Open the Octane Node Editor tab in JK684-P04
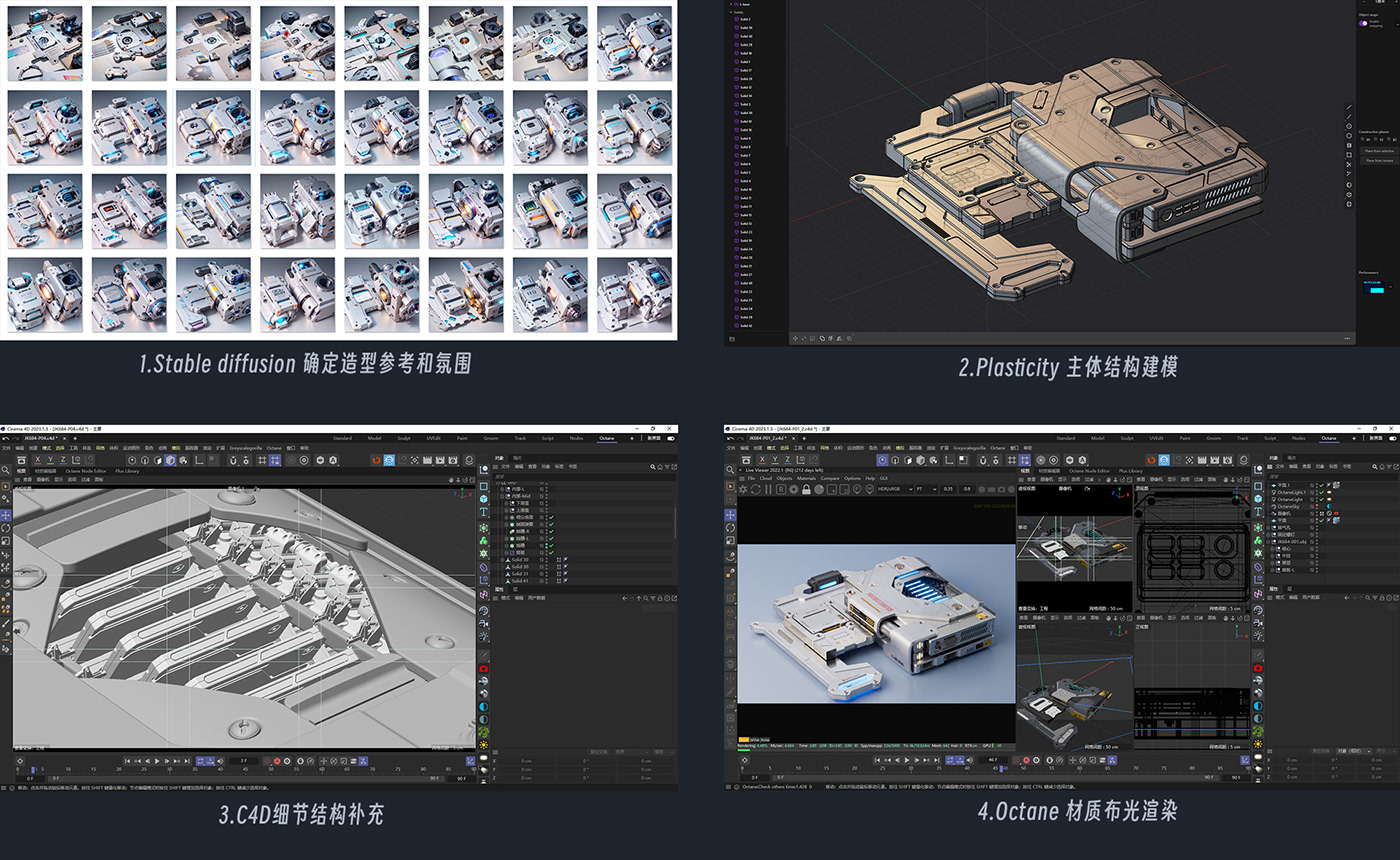1400x860 pixels. click(x=84, y=470)
